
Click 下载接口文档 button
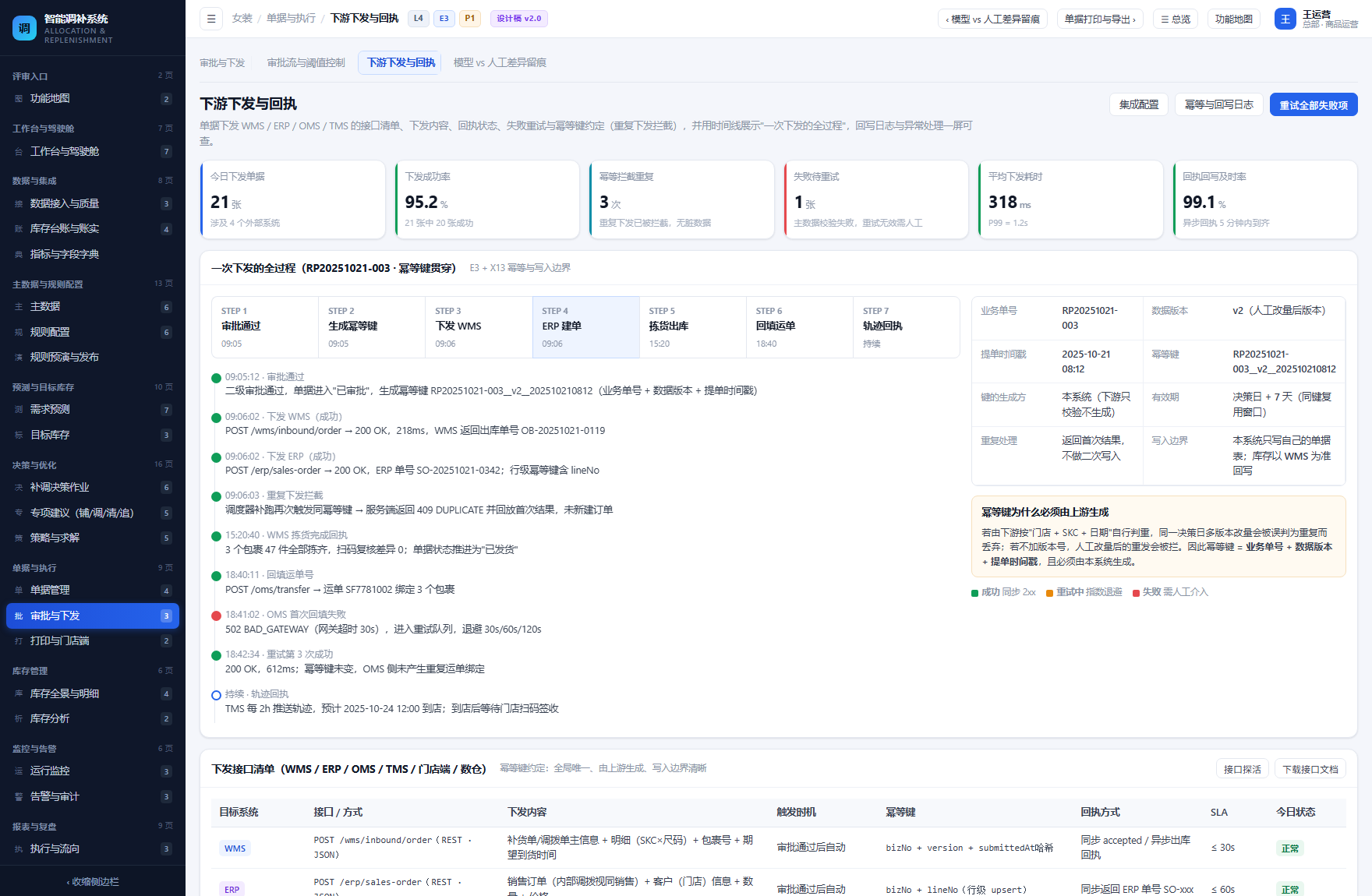point(1310,769)
